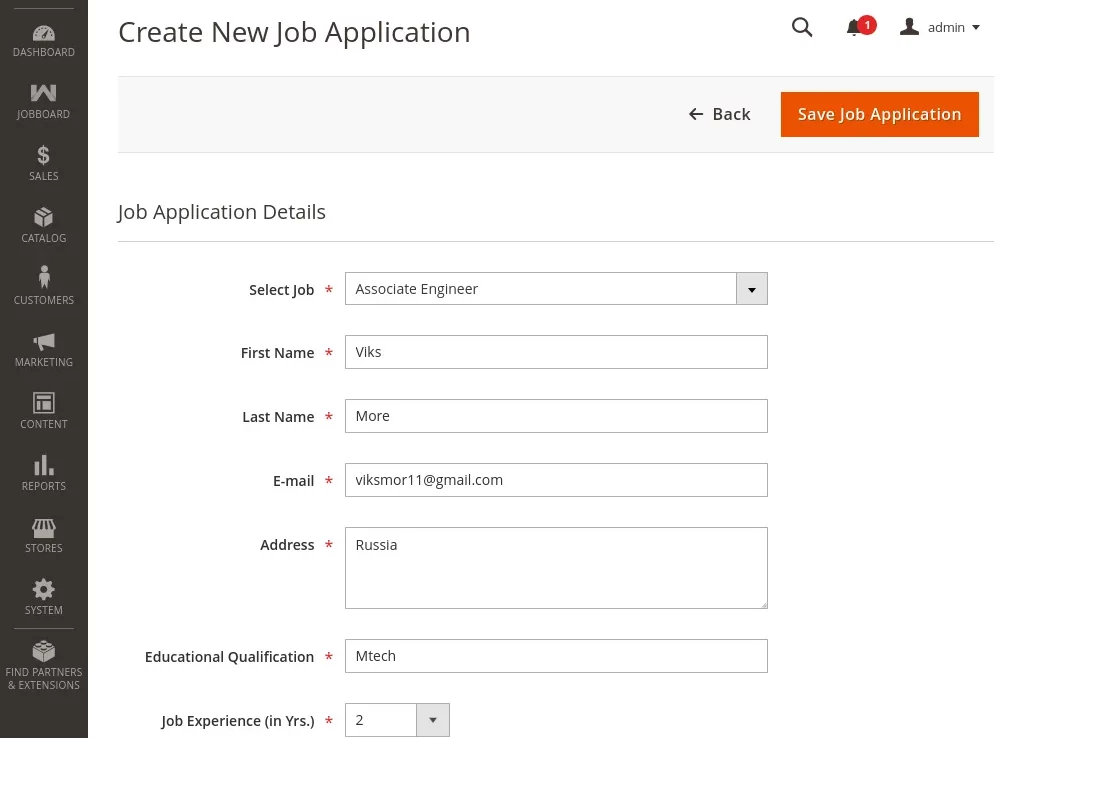Open the admin account menu

[x=940, y=27]
